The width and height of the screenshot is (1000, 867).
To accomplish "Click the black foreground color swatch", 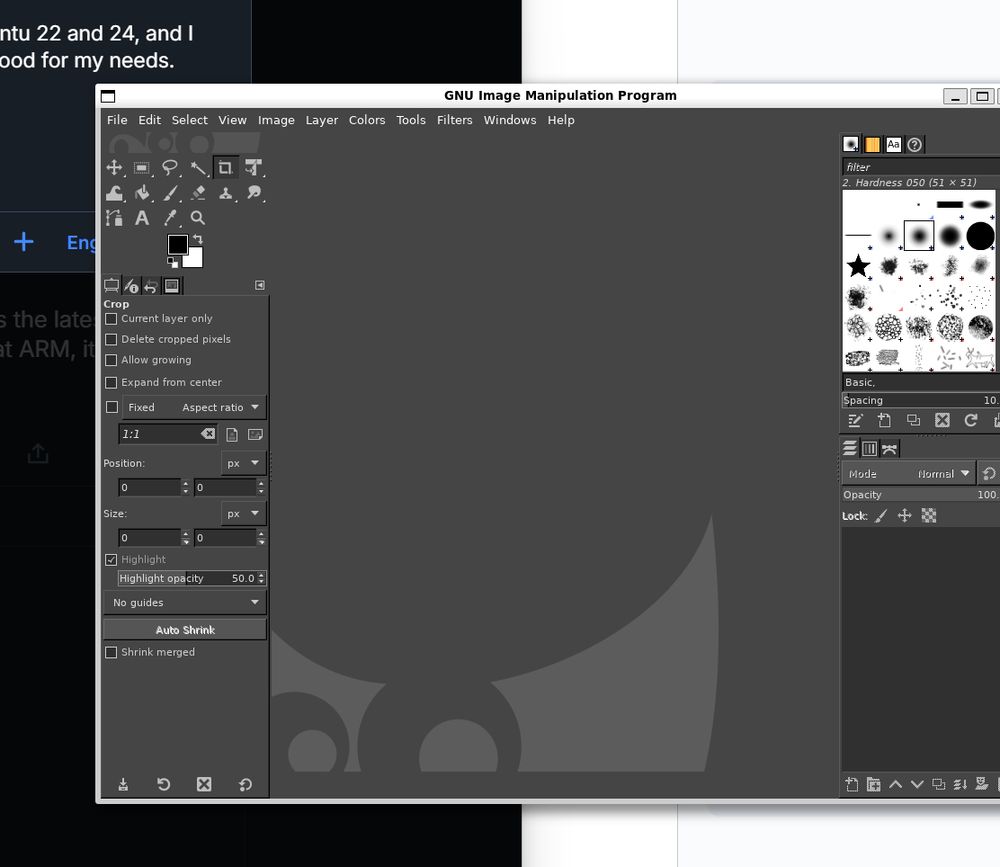I will (x=177, y=244).
